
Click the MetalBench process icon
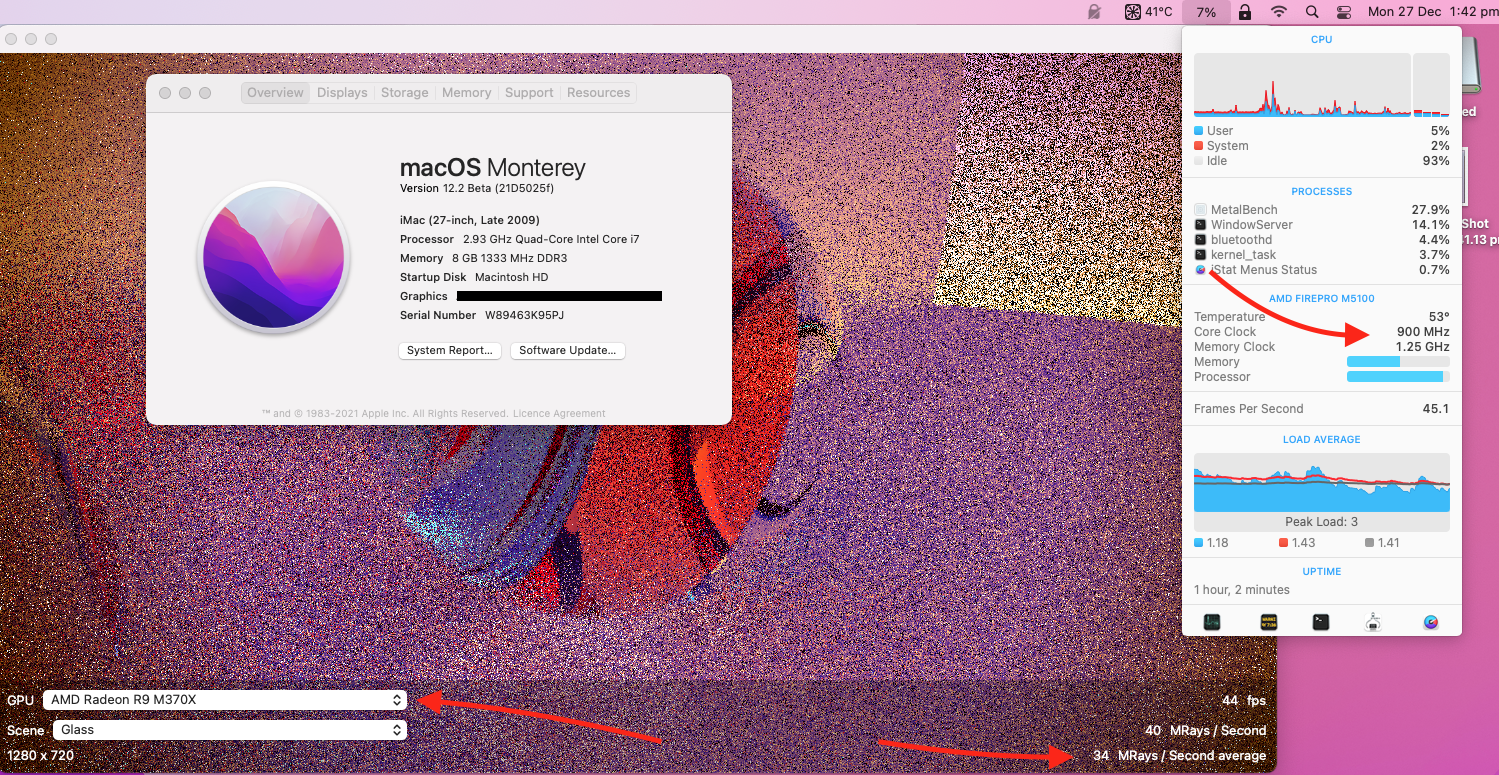point(1200,210)
